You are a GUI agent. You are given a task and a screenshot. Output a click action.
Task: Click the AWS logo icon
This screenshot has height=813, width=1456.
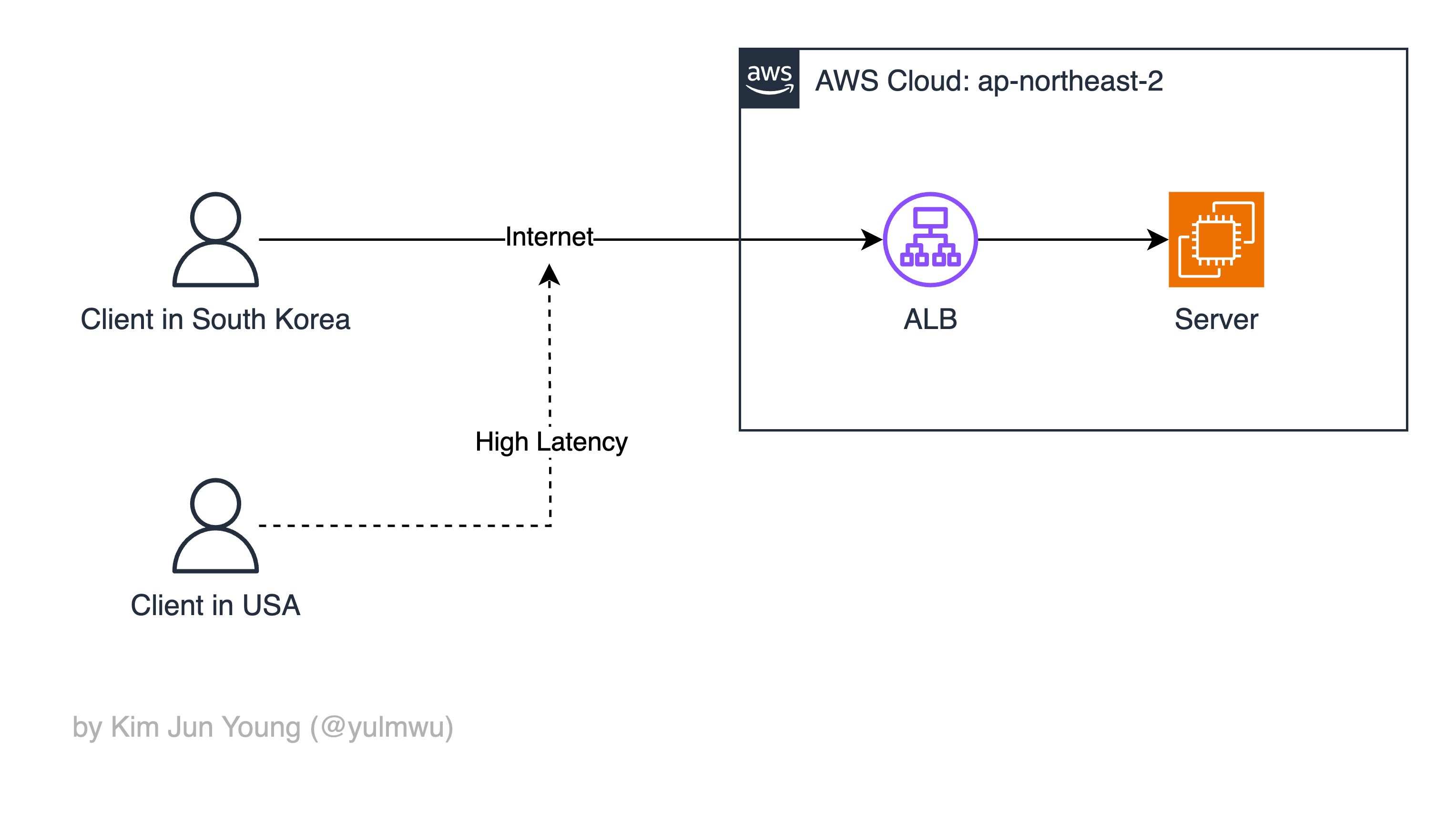coord(769,78)
